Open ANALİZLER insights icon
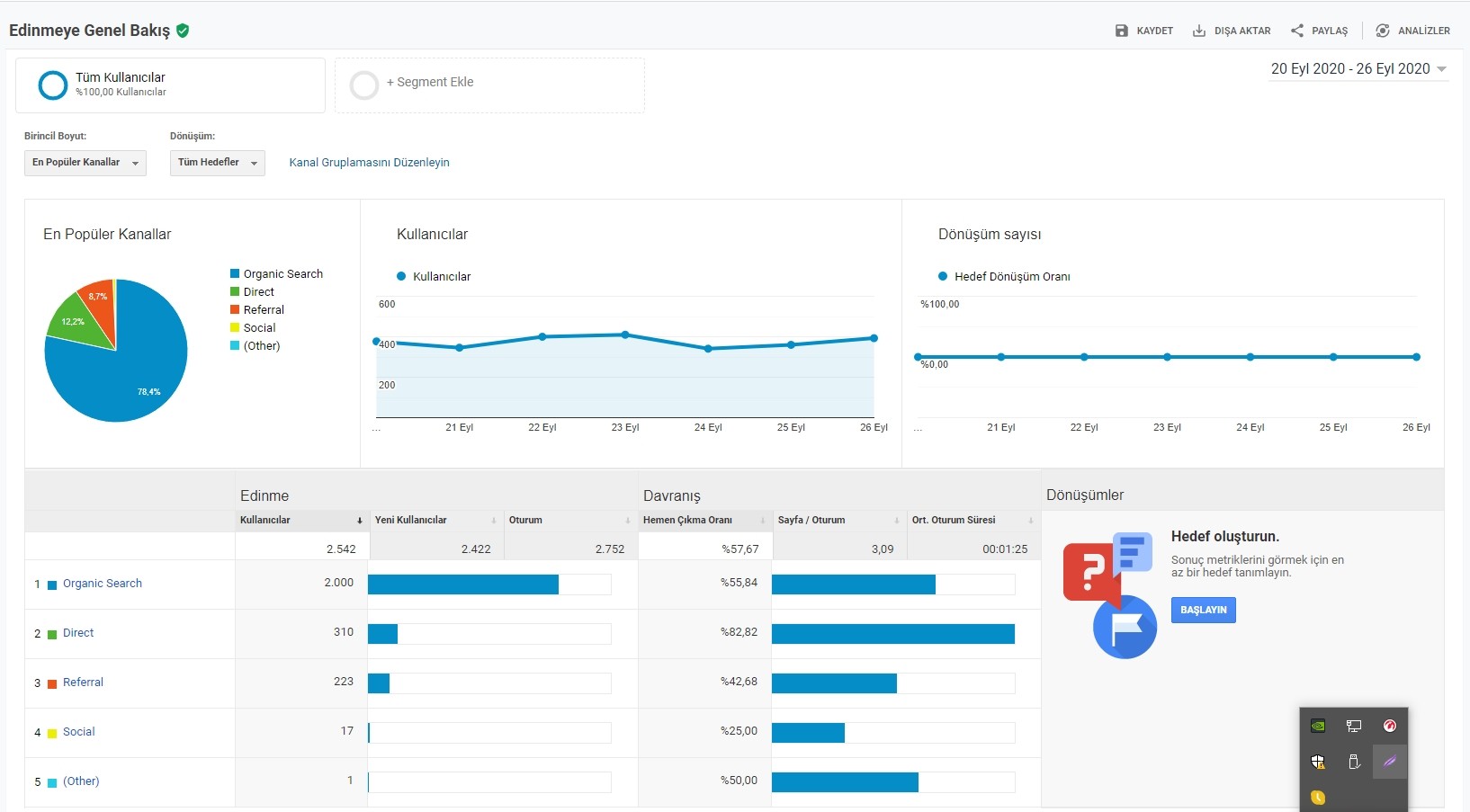Screen dimensions: 1470x812 pyautogui.click(x=1383, y=31)
